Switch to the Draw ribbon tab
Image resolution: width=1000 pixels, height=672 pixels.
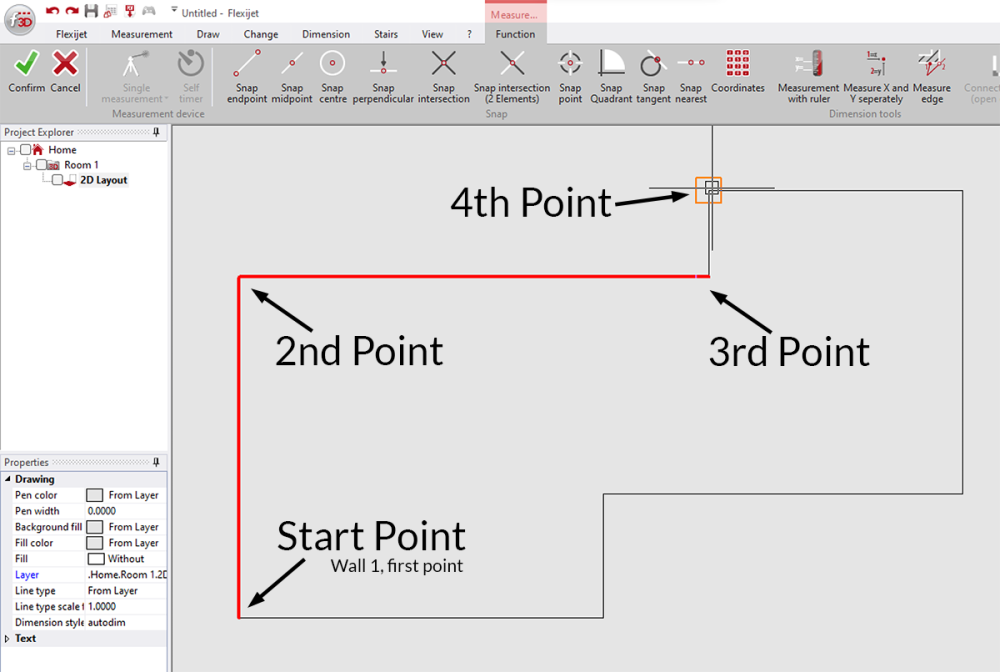coord(207,33)
